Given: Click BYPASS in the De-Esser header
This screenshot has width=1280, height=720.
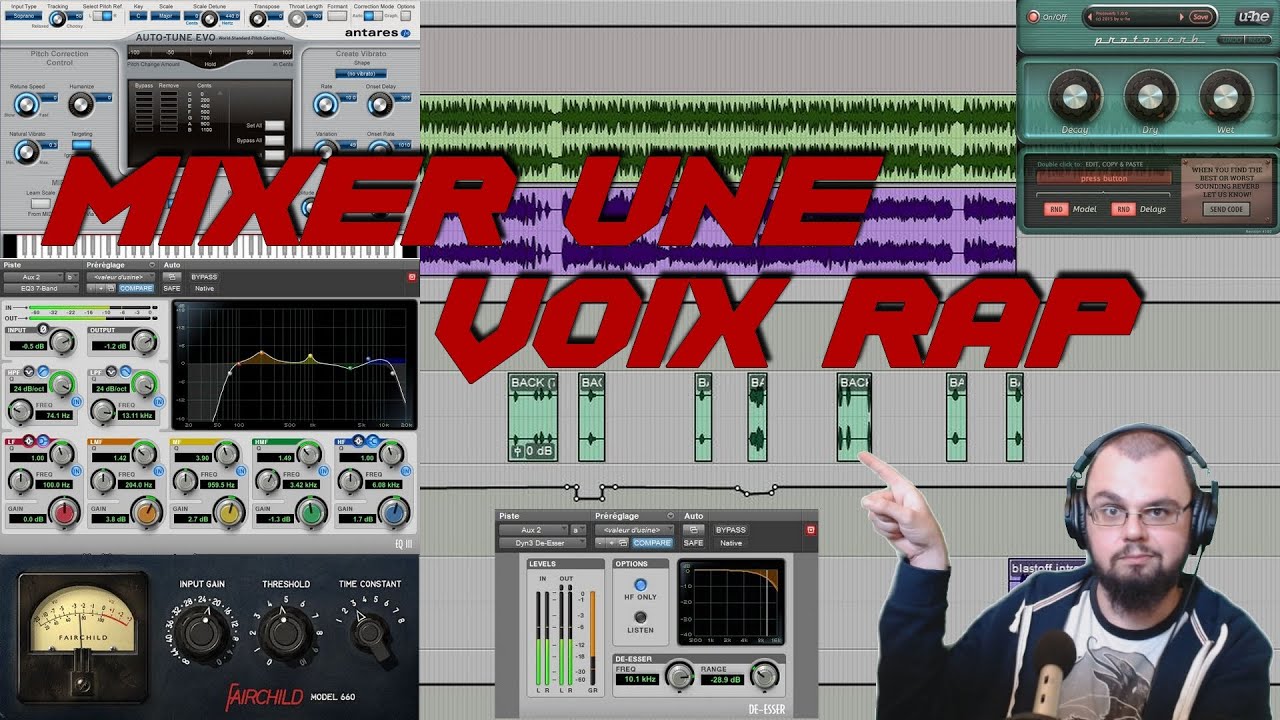Looking at the screenshot, I should click(x=730, y=530).
